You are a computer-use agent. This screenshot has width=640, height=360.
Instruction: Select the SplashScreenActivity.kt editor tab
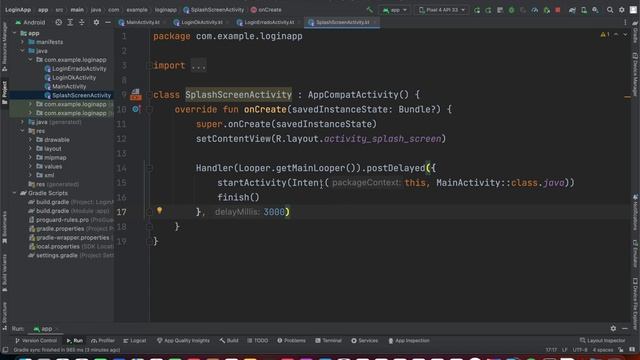point(341,22)
